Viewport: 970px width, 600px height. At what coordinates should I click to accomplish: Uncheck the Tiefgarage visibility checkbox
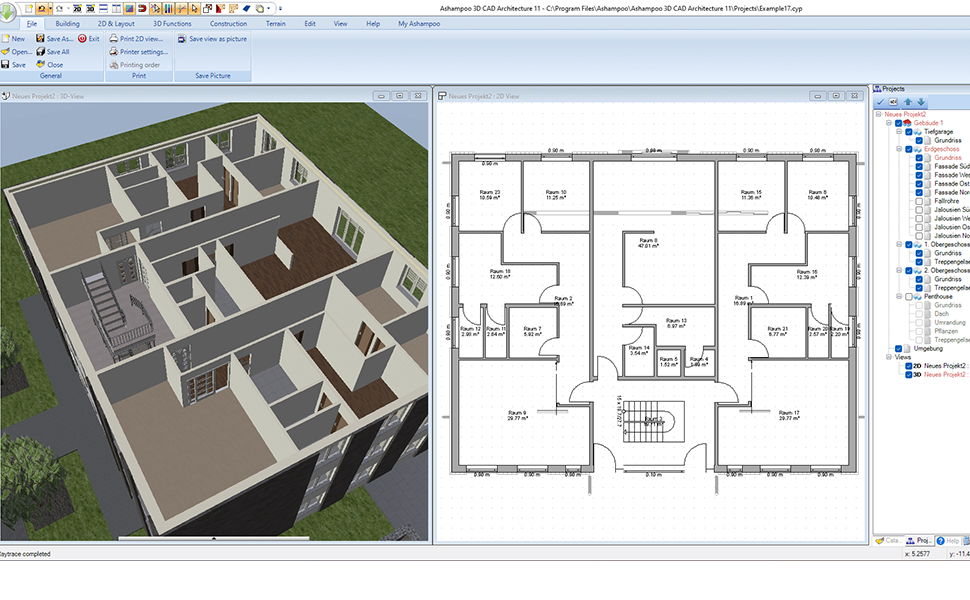coord(908,132)
